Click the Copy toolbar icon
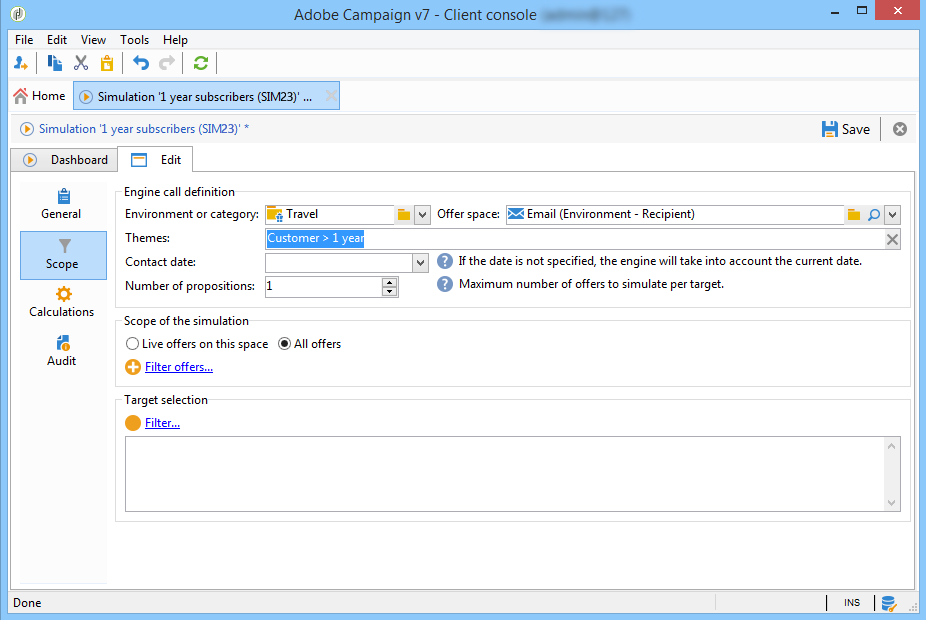Screen dimensions: 938x632 54,63
